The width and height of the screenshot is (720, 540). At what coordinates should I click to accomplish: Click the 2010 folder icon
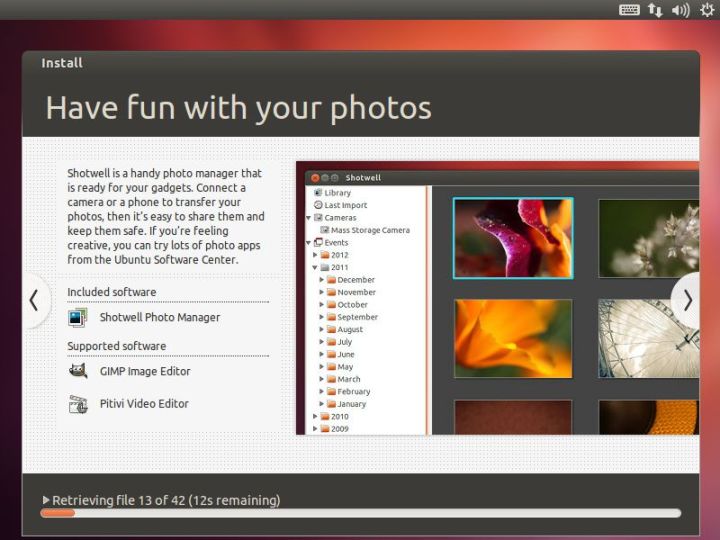(x=325, y=416)
